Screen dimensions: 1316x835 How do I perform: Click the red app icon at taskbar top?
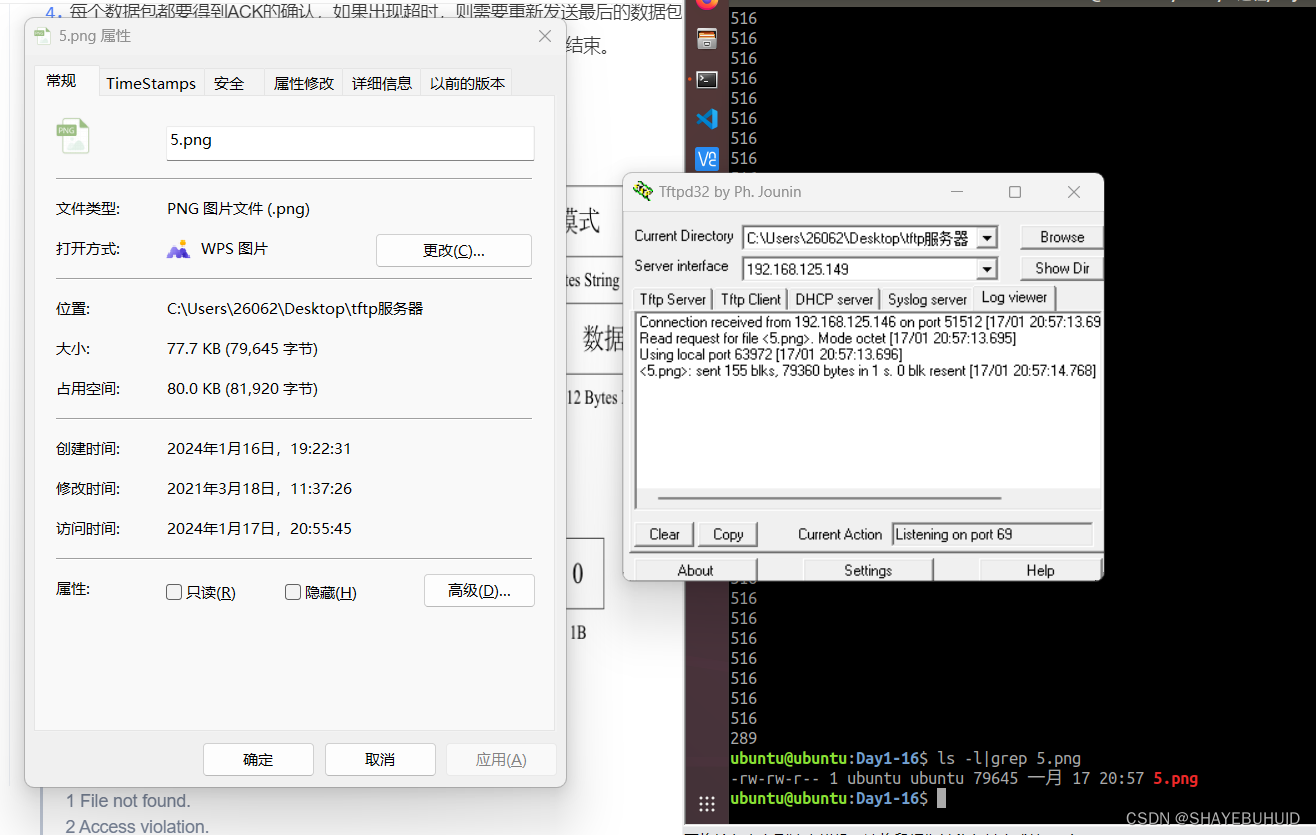(707, 5)
